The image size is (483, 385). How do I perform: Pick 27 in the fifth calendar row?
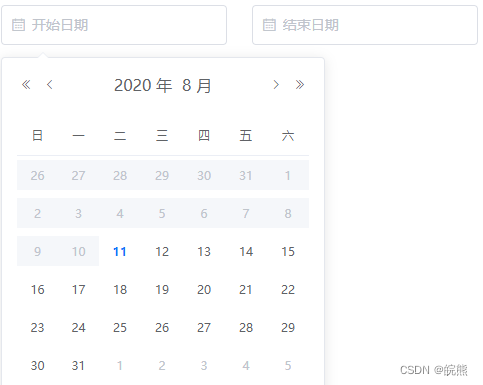click(204, 327)
